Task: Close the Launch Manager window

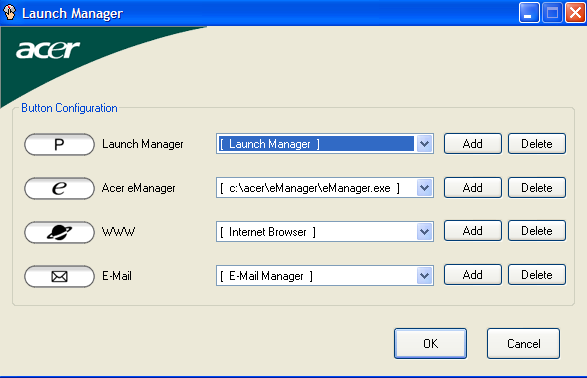Action: 575,13
